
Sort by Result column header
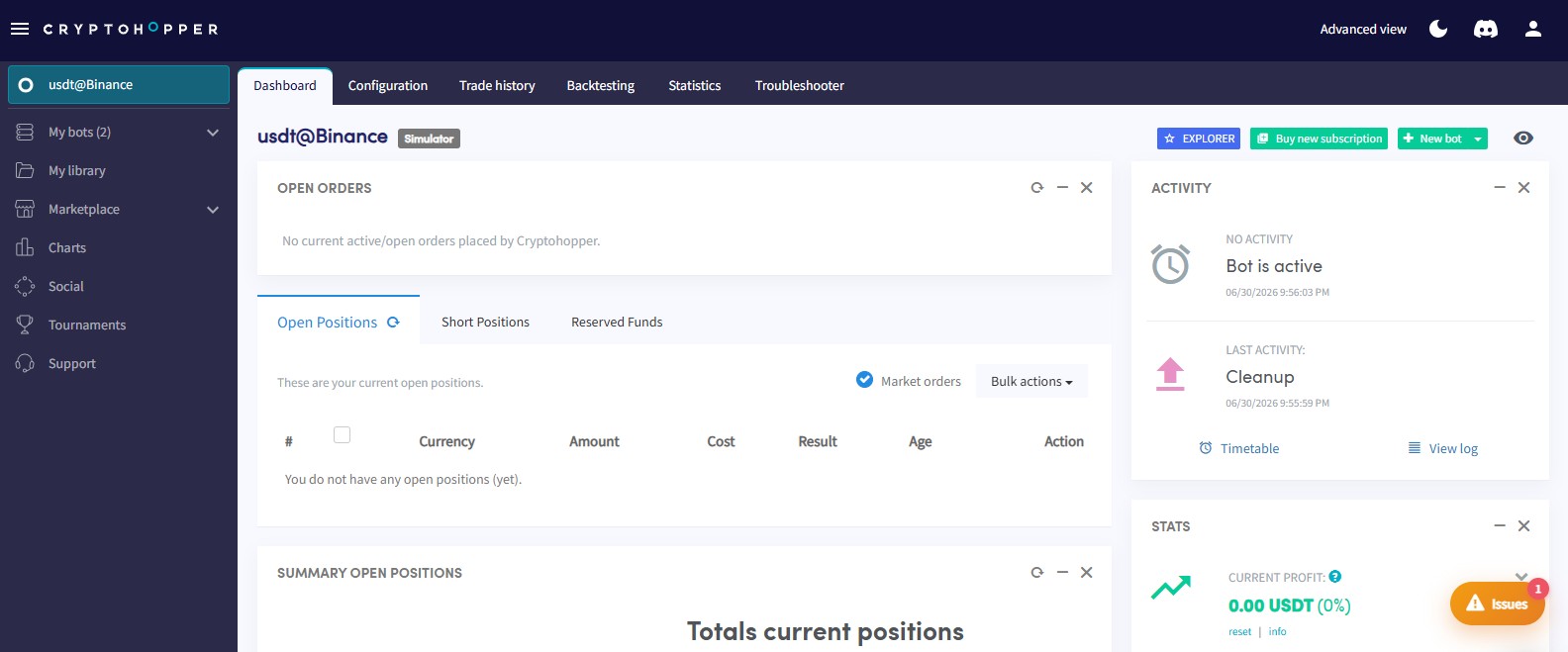point(818,441)
